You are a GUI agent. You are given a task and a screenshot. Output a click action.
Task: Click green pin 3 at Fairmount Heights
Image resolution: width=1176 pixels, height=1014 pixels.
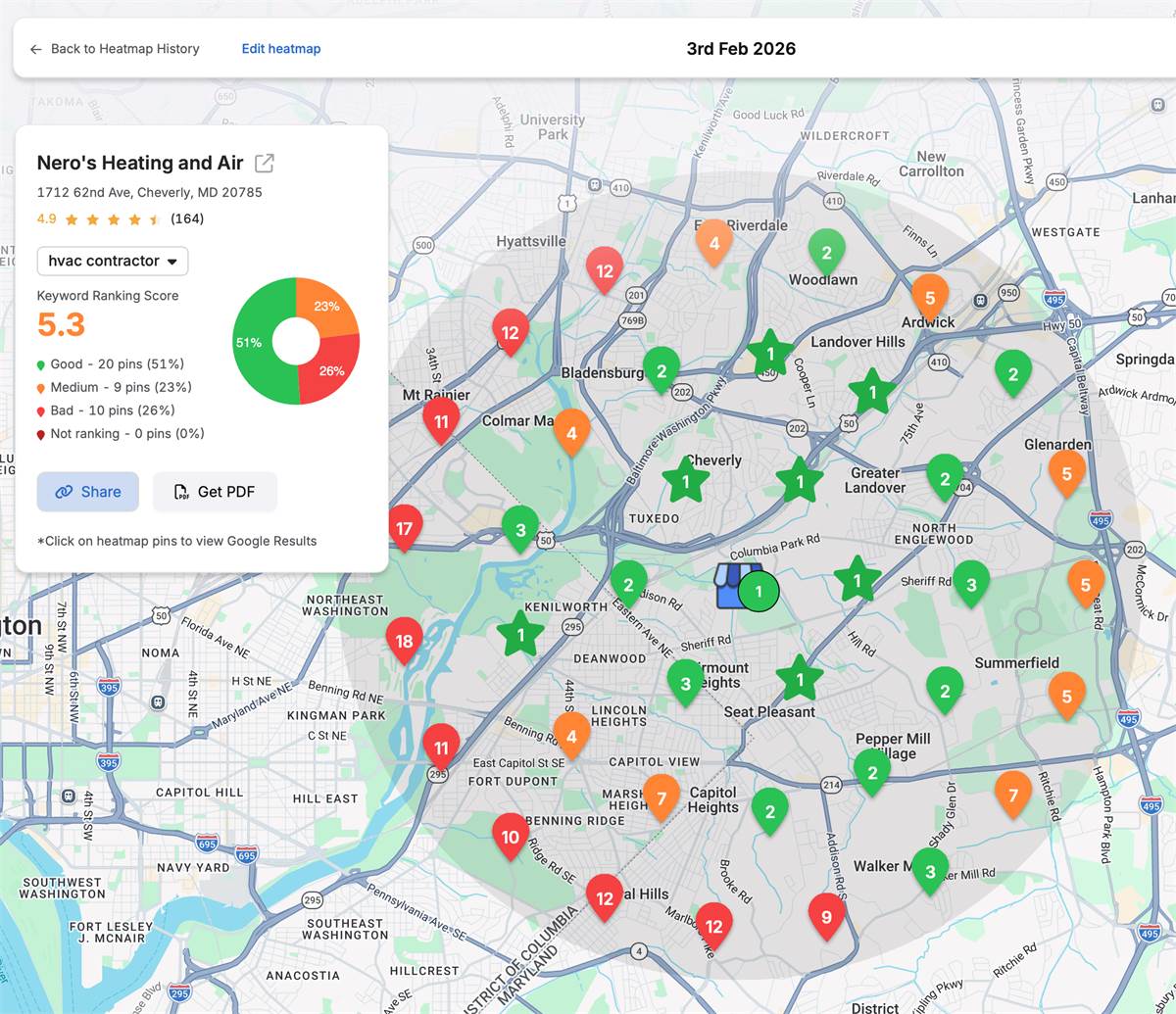coord(685,685)
